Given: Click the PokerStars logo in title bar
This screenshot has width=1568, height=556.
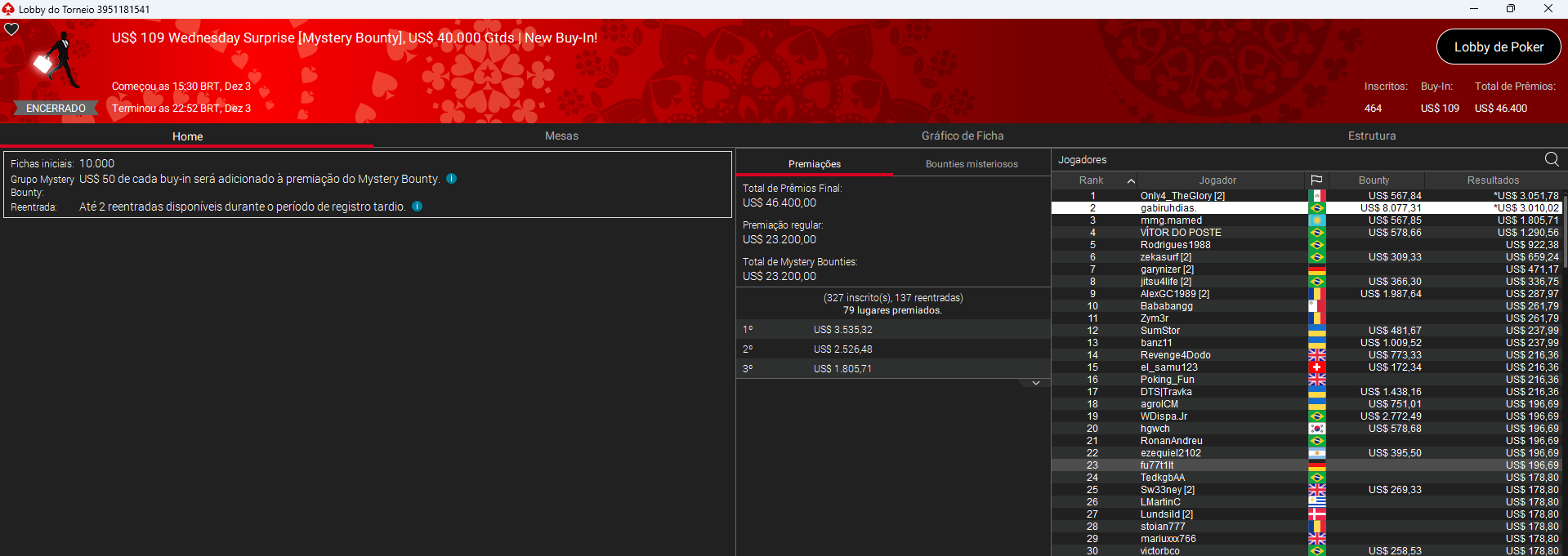Looking at the screenshot, I should 8,9.
